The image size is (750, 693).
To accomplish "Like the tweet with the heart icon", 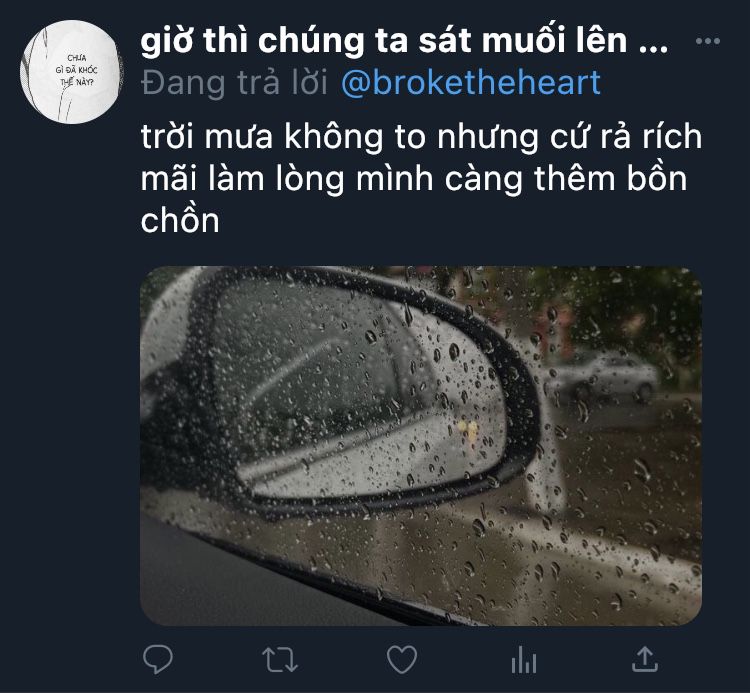I will click(x=402, y=660).
